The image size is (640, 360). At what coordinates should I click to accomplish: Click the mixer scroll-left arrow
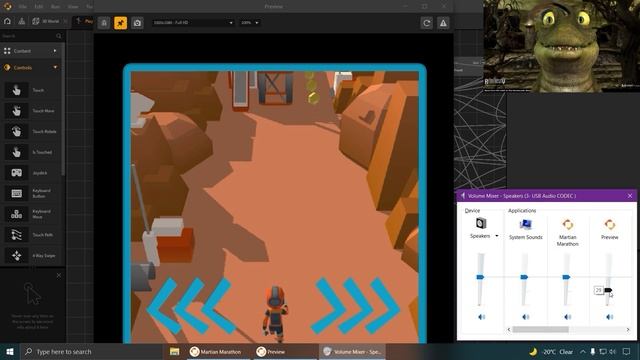click(x=509, y=329)
